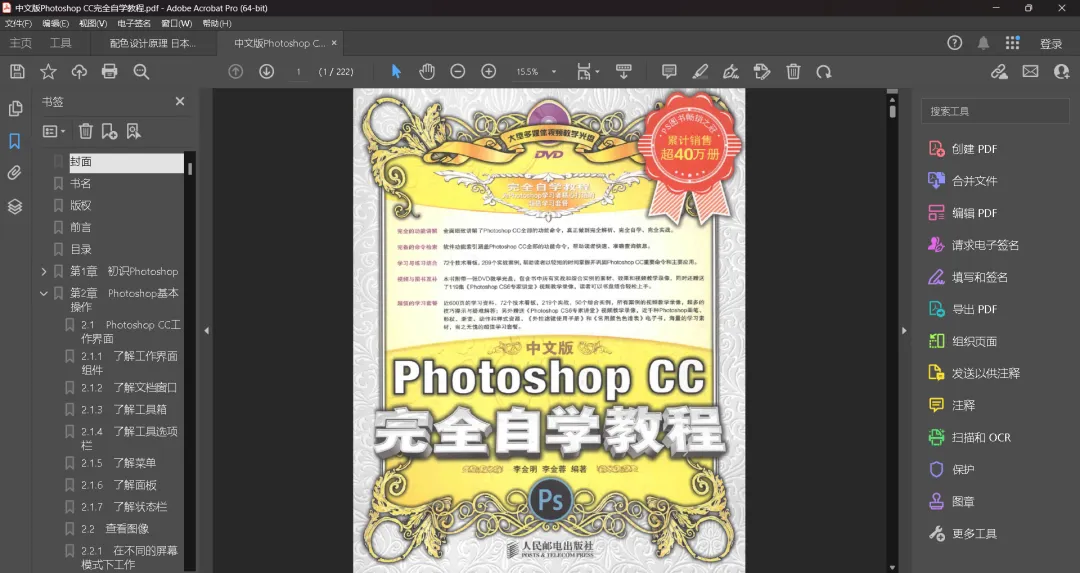Open the 帮助 menu
The height and width of the screenshot is (573, 1080).
pyautogui.click(x=217, y=23)
